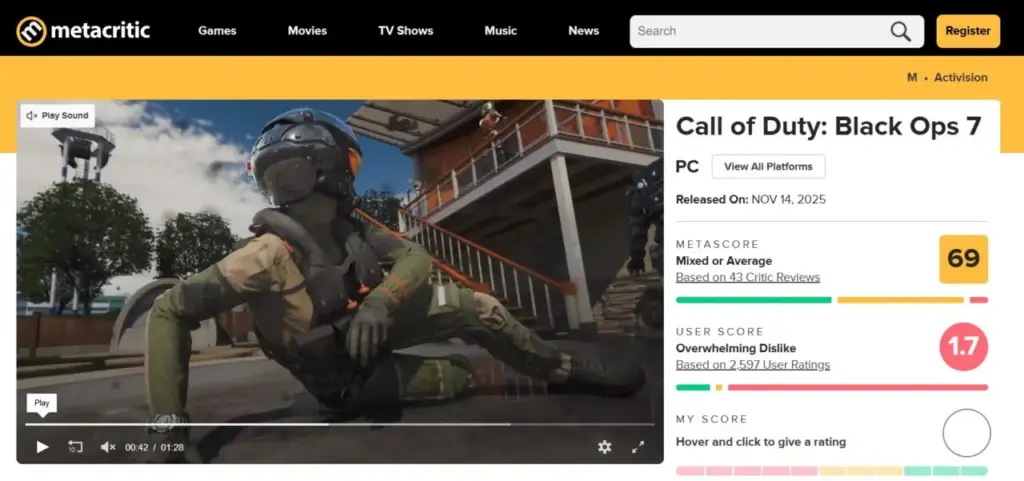The height and width of the screenshot is (481, 1024).
Task: Click the empty My Score circle
Action: (967, 433)
